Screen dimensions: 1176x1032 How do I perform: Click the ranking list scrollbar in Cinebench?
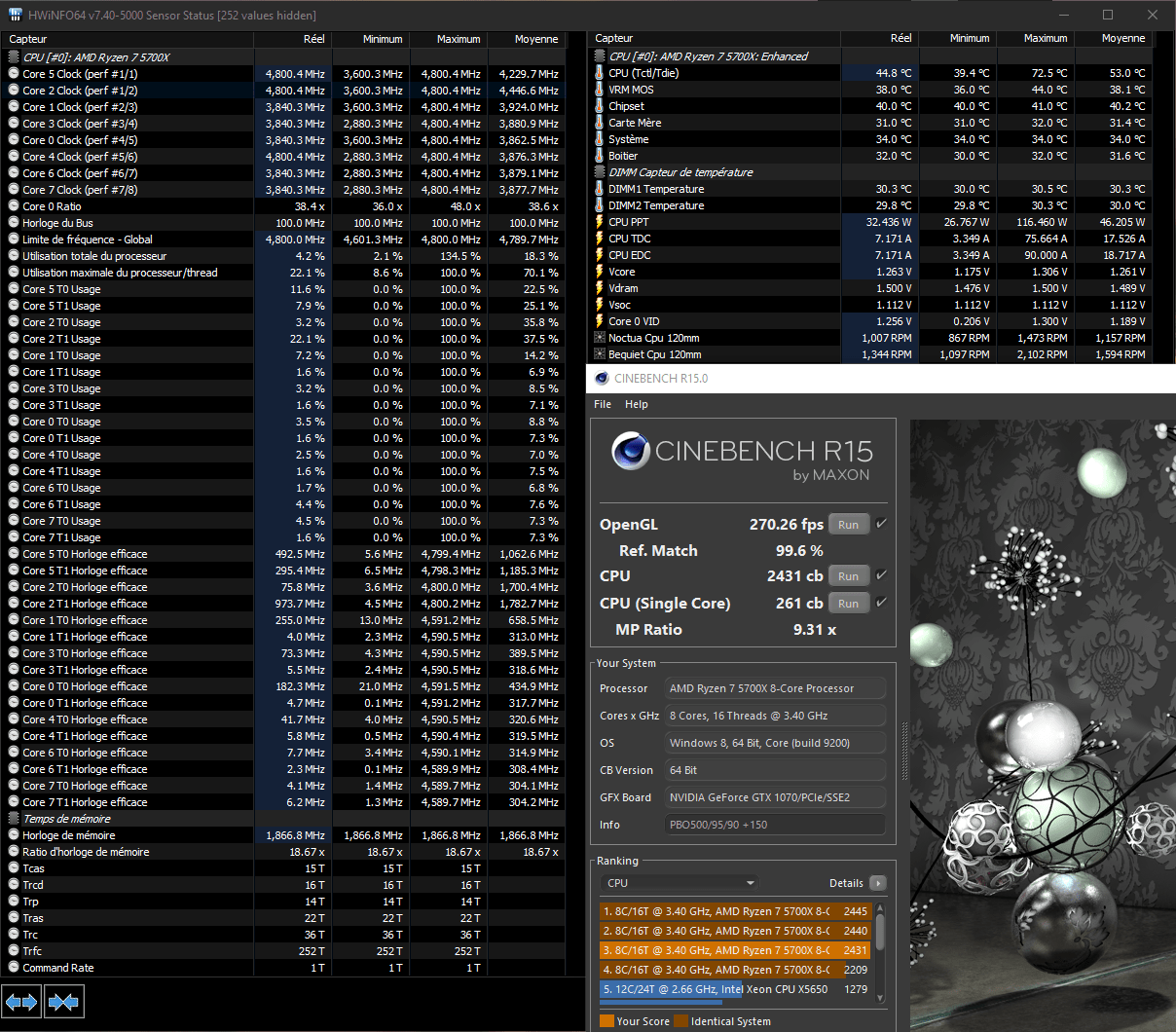pos(879,931)
